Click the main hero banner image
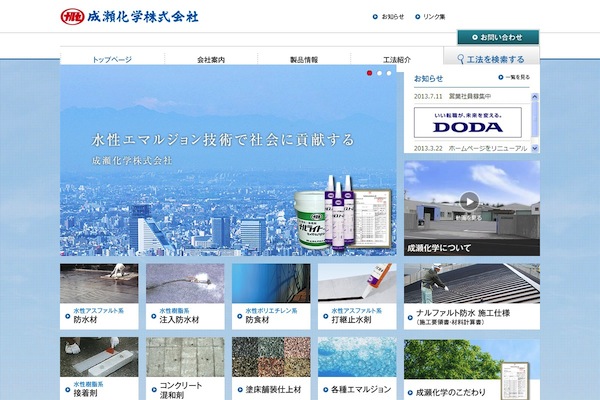The height and width of the screenshot is (400, 600). pos(228,160)
